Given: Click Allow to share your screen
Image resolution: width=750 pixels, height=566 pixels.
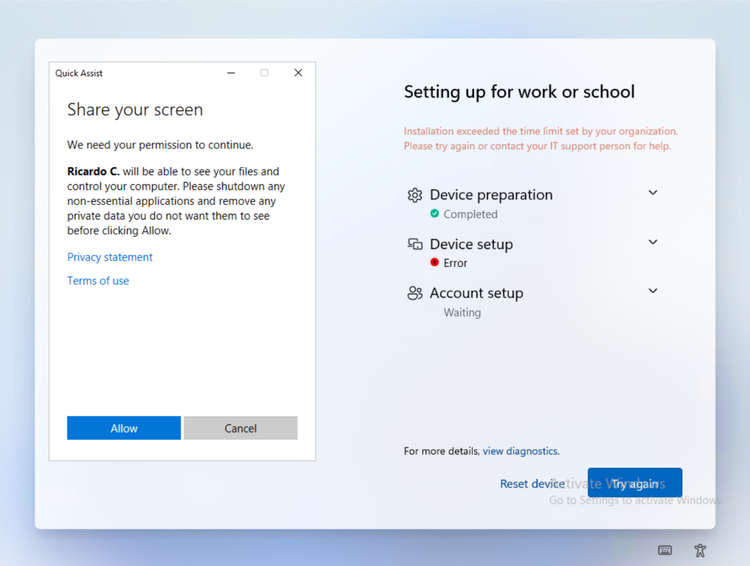Looking at the screenshot, I should coord(124,428).
